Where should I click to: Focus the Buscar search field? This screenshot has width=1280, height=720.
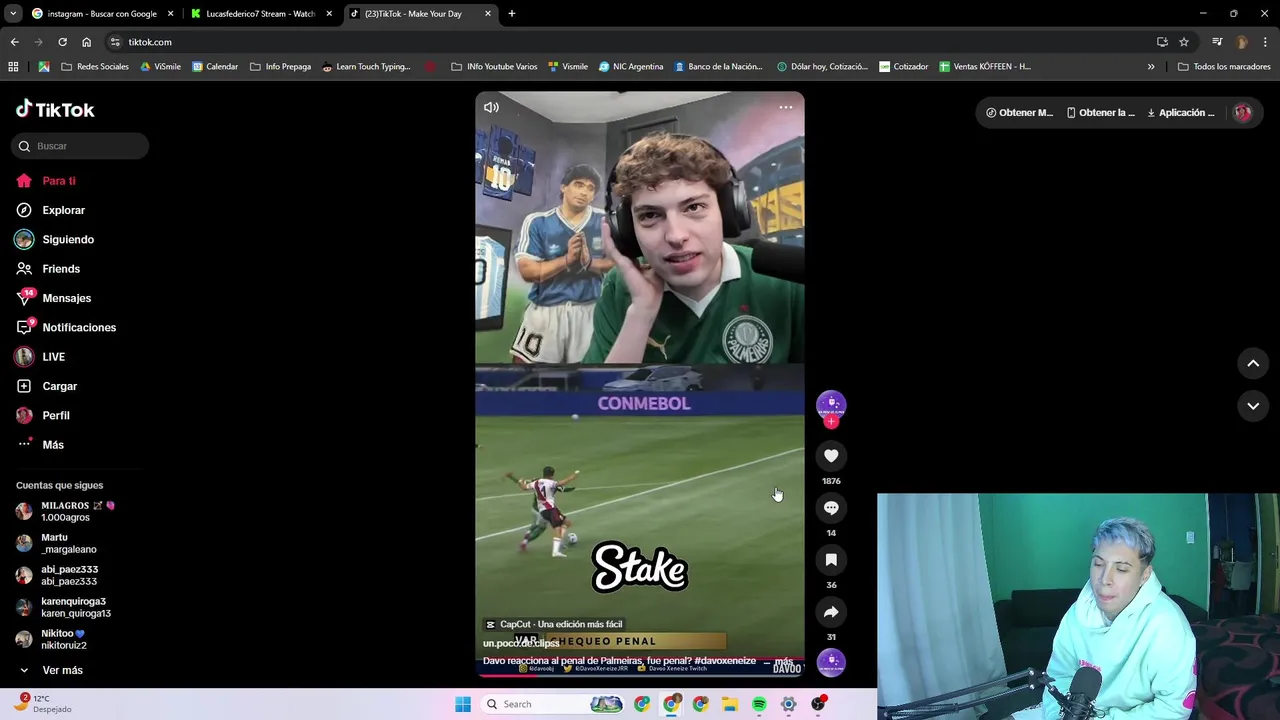point(80,146)
